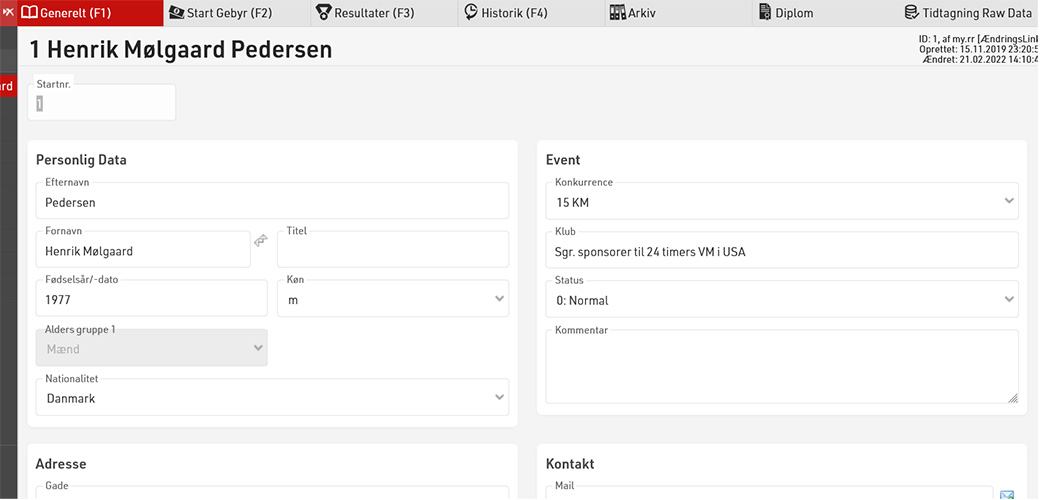This screenshot has width=1040, height=500.
Task: Go to the Historik (F4) tab
Action: (506, 13)
